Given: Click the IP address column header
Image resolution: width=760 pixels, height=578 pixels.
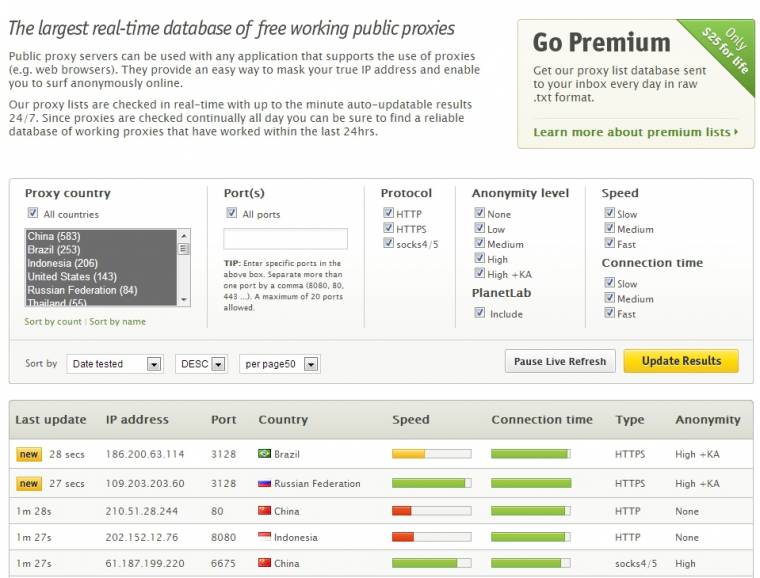Looking at the screenshot, I should [x=137, y=420].
